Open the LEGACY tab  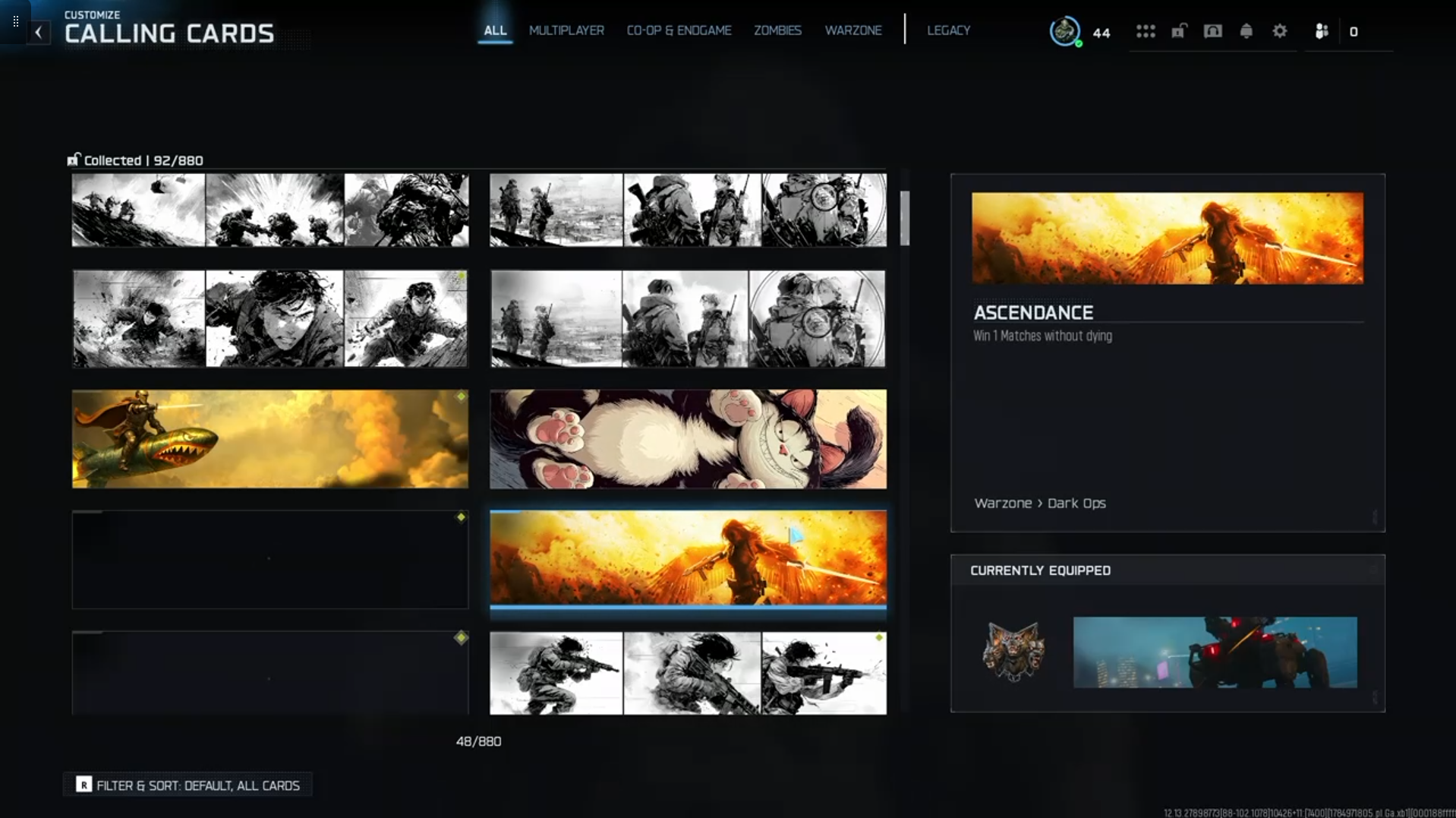pyautogui.click(x=948, y=30)
